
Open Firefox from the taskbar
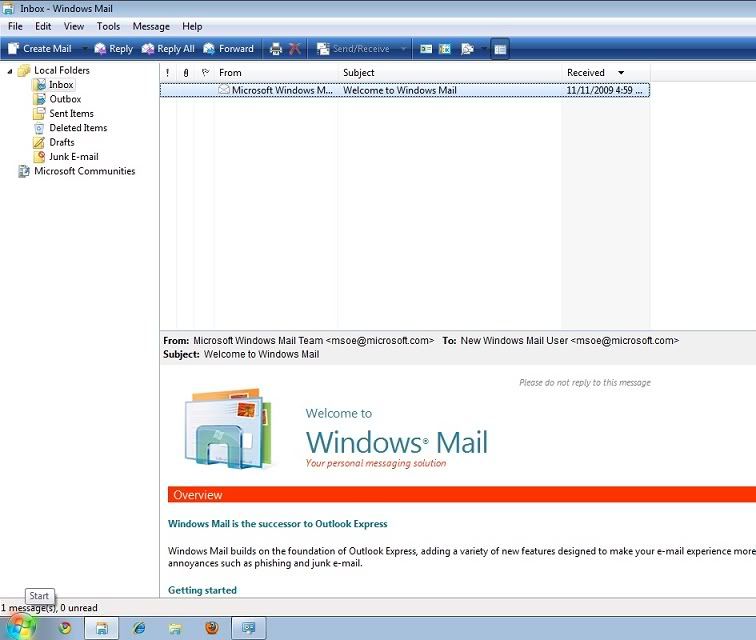212,628
